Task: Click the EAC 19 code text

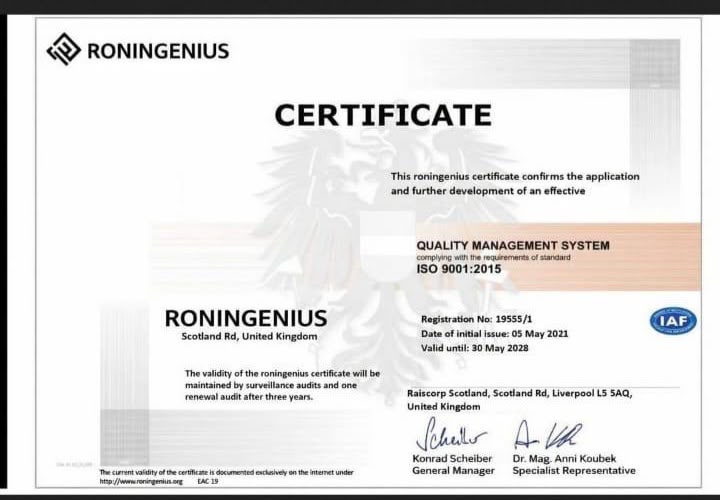Action: coord(208,481)
